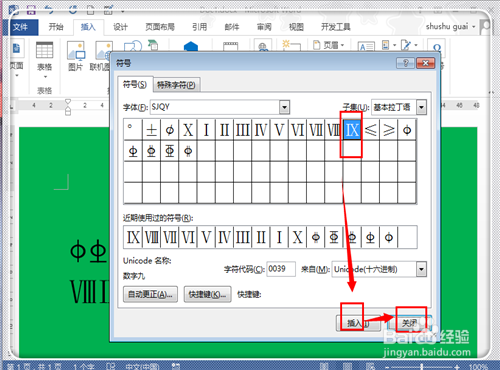Open the font (字体) dropdown arrow
This screenshot has height=370, width=500.
coord(284,107)
